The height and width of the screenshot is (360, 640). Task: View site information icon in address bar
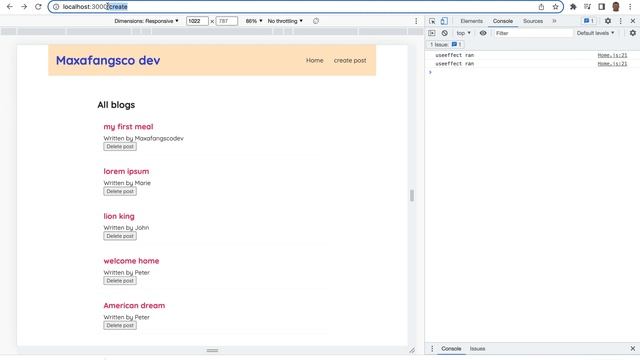(x=56, y=7)
